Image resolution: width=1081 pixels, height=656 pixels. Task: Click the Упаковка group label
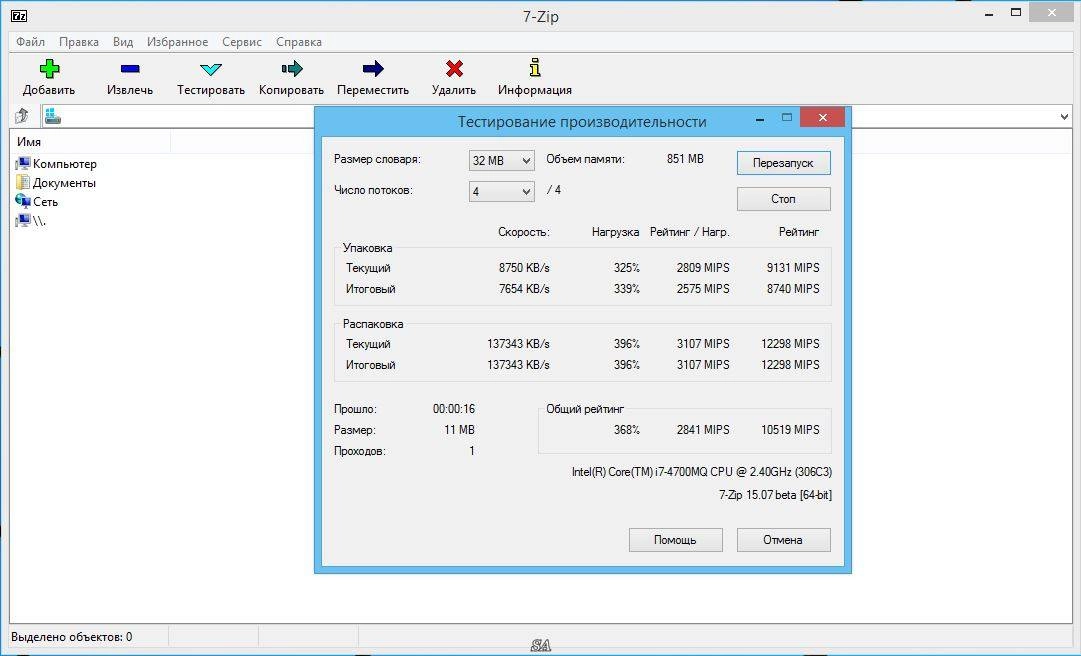[367, 248]
